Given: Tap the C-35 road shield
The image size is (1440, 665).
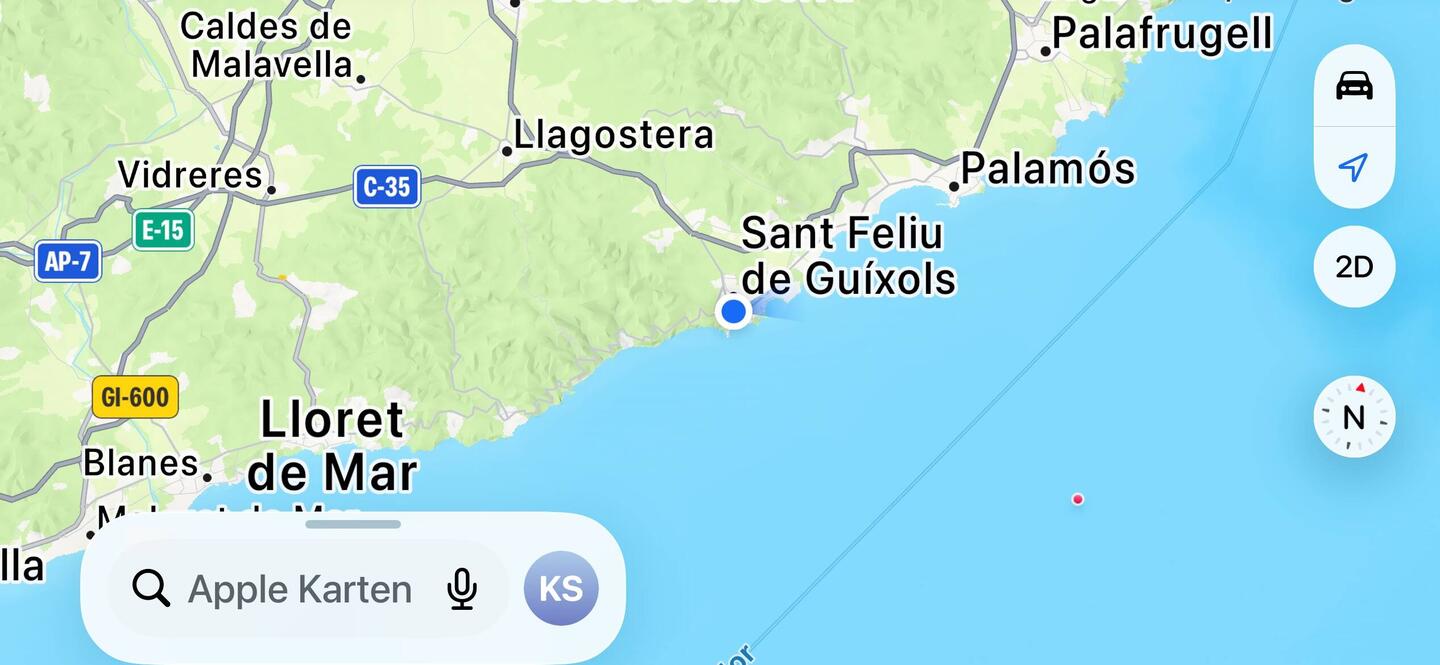Looking at the screenshot, I should click(387, 187).
